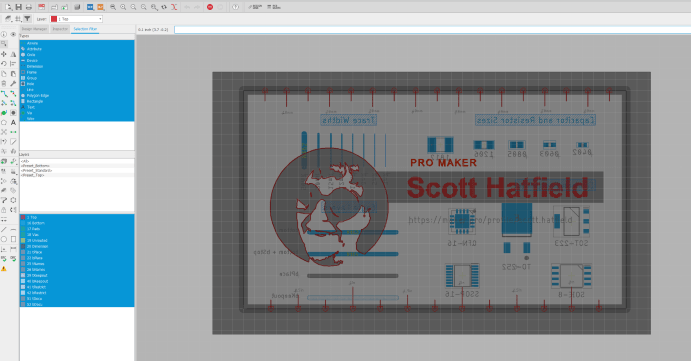The image size is (691, 361).
Task: Click the Help question-mark icon
Action: pos(235,7)
